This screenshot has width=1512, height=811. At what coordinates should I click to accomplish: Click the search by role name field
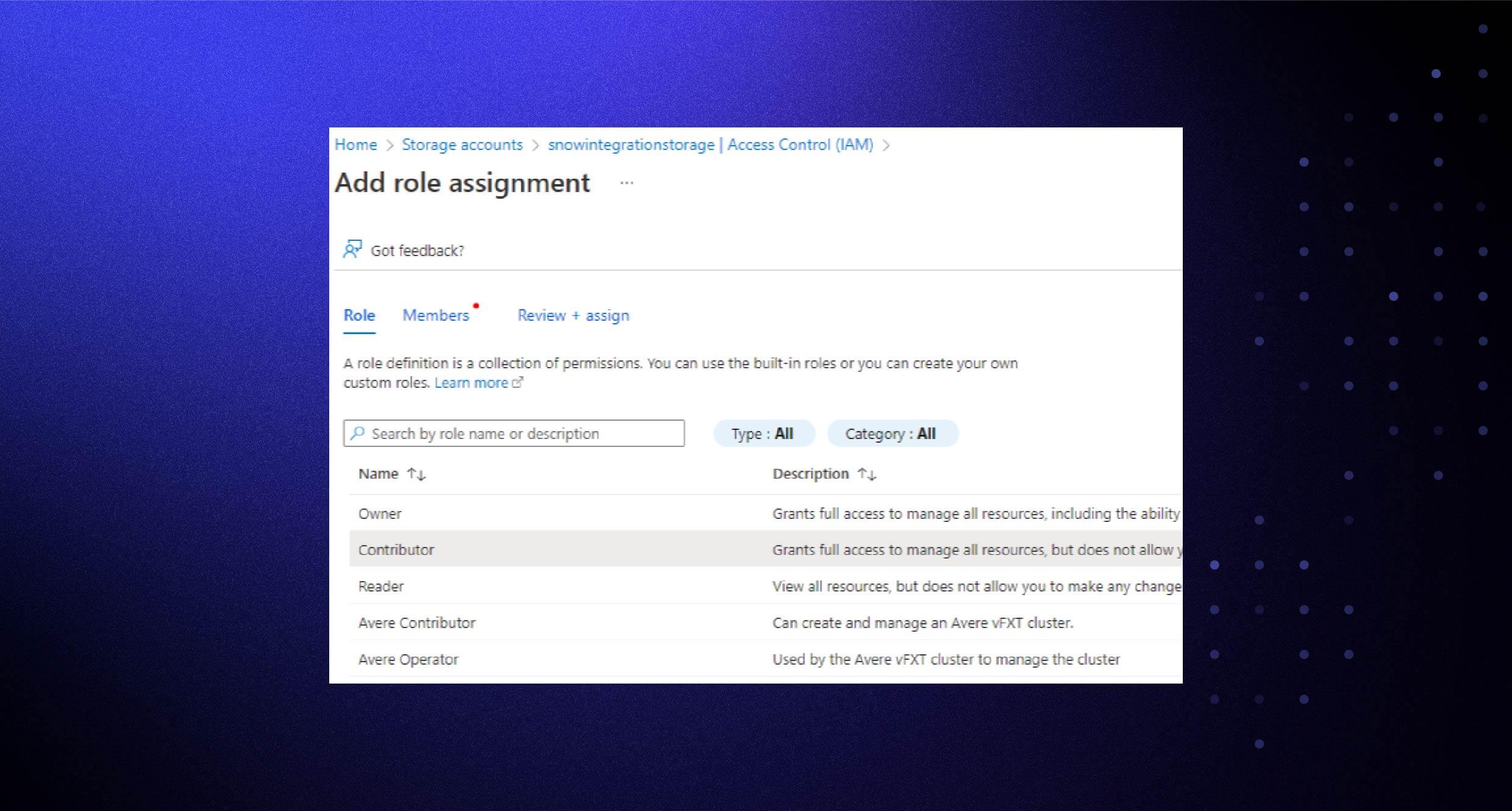[x=514, y=433]
